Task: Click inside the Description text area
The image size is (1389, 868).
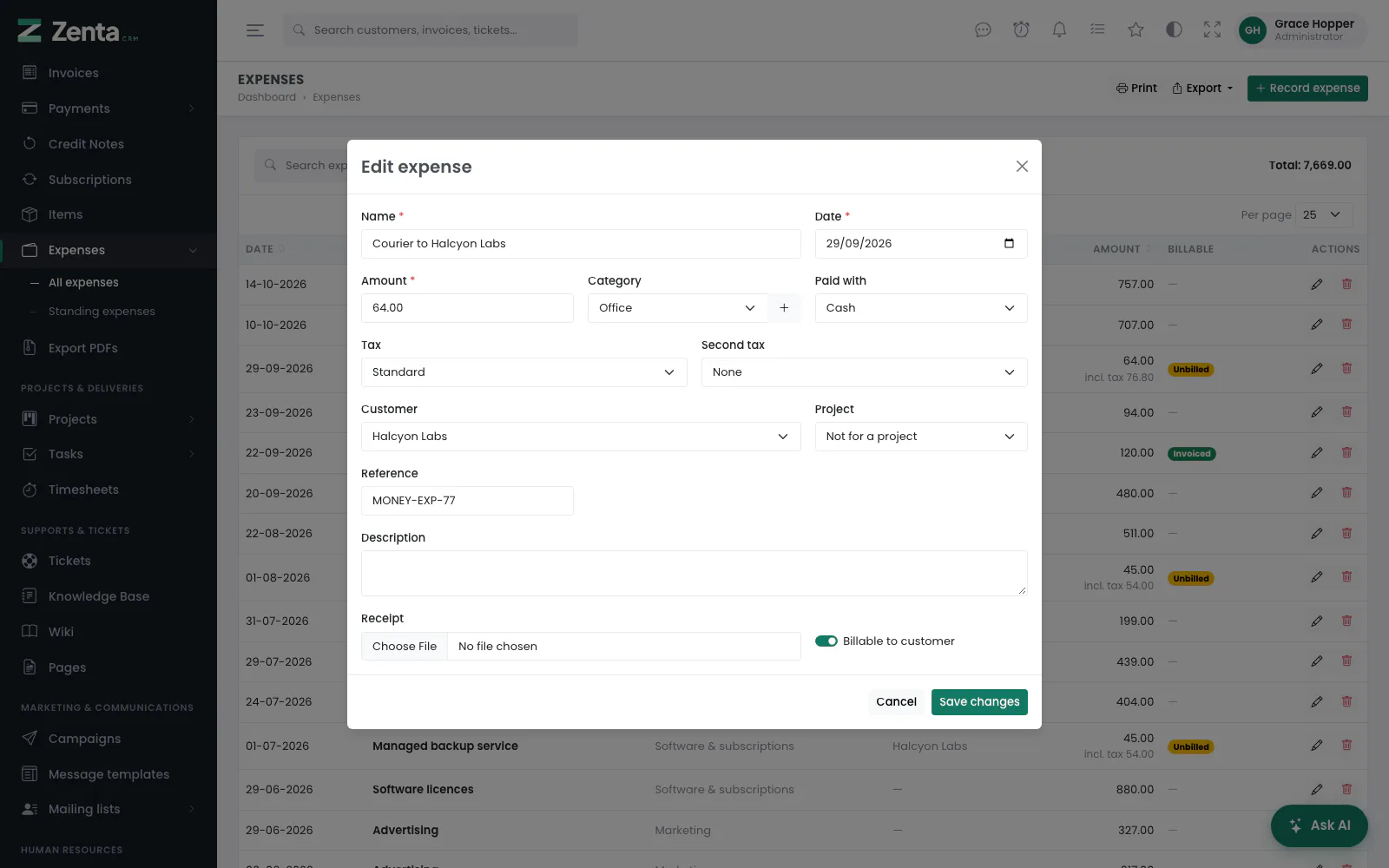Action: (694, 573)
